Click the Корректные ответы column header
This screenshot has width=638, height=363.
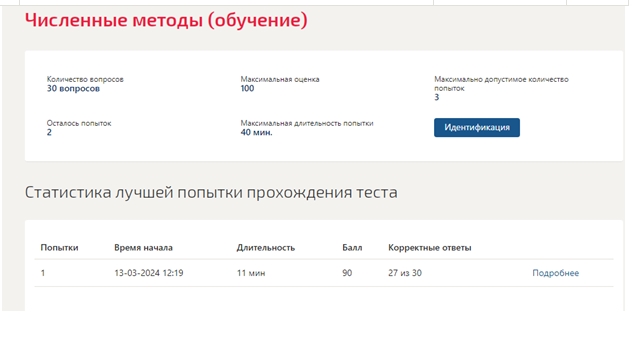point(430,247)
